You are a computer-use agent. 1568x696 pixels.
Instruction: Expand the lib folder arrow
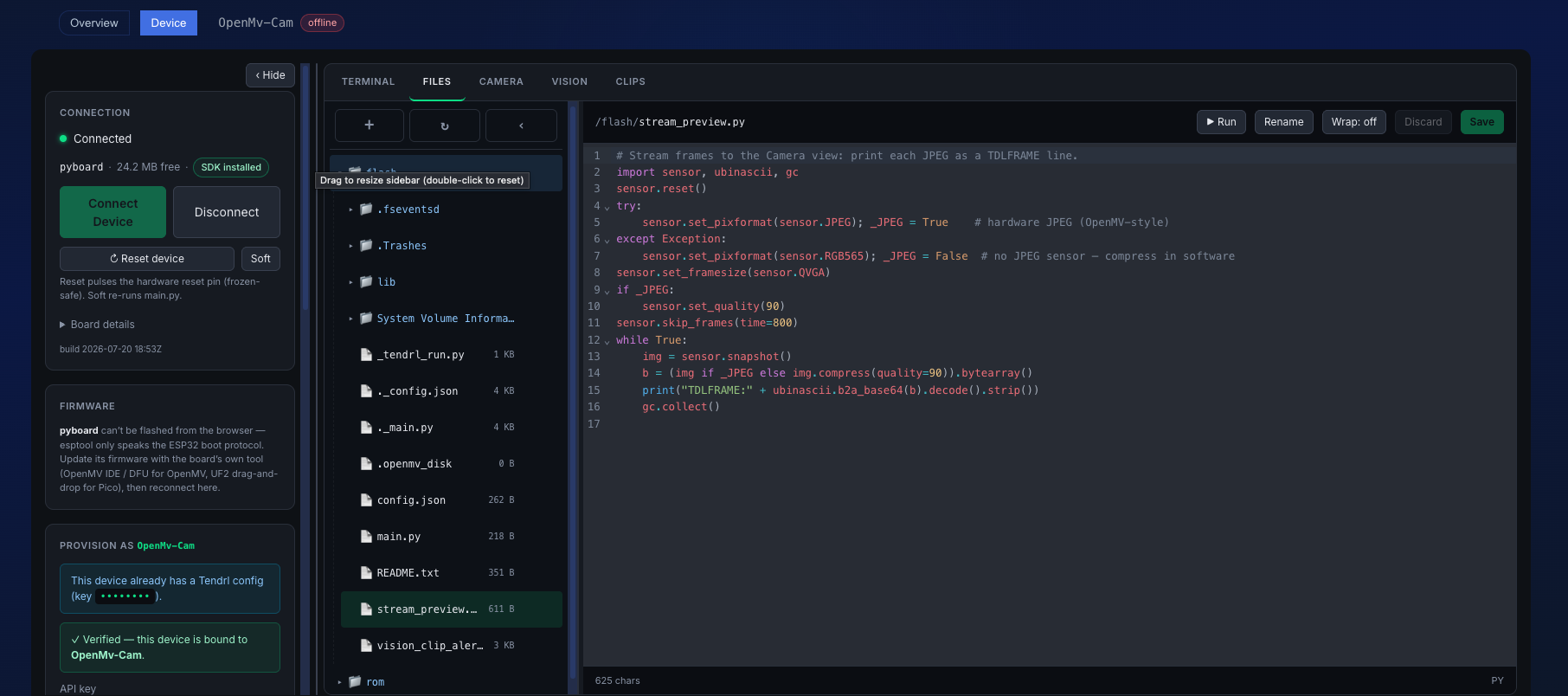350,282
